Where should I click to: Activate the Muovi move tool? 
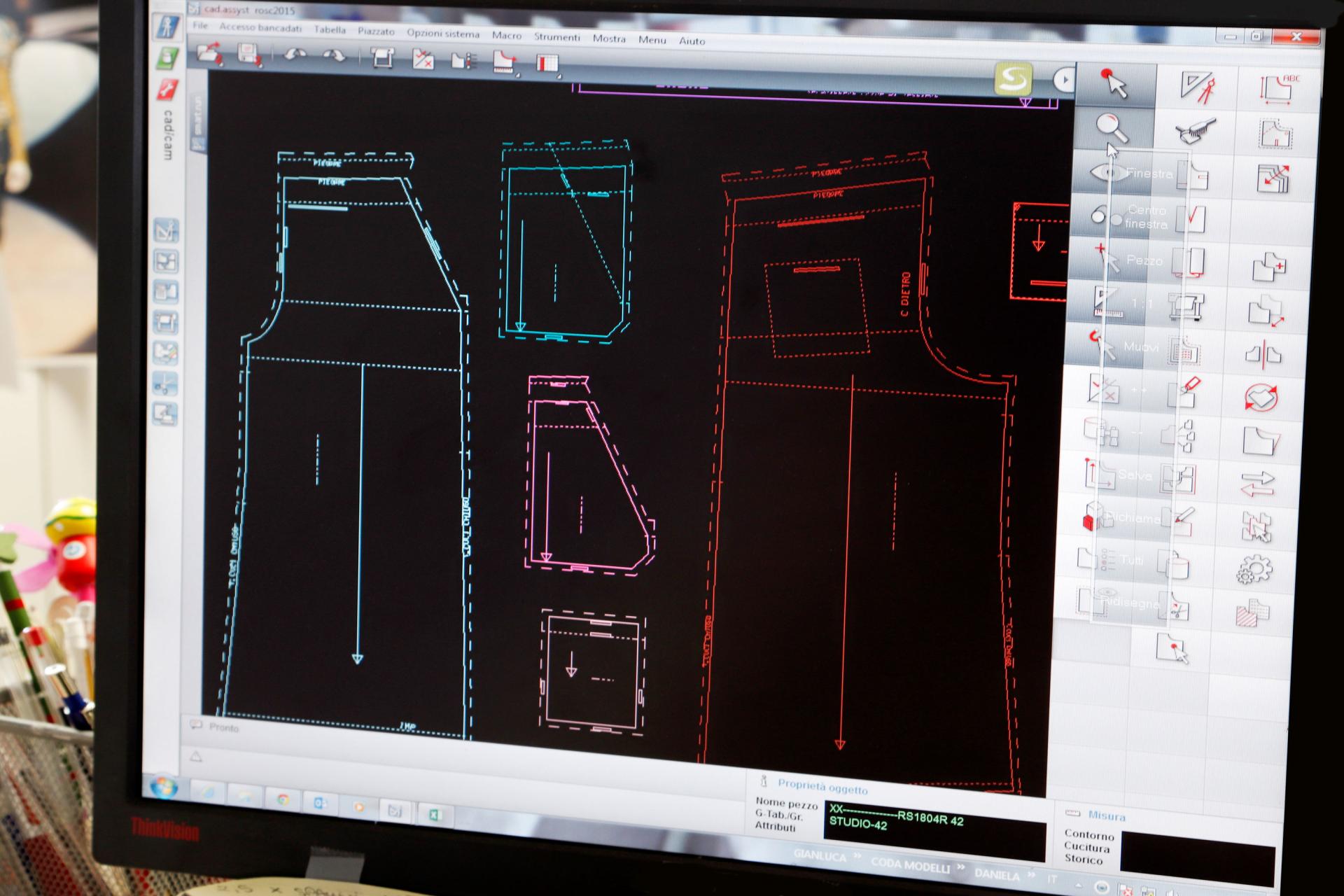(1124, 346)
